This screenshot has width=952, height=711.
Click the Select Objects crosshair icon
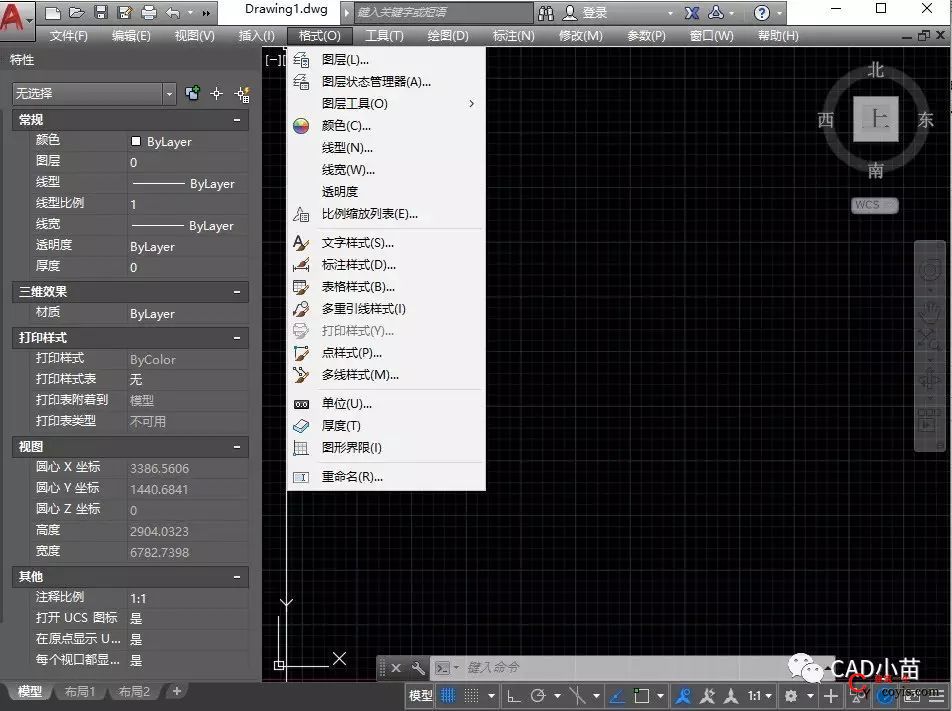click(x=217, y=94)
